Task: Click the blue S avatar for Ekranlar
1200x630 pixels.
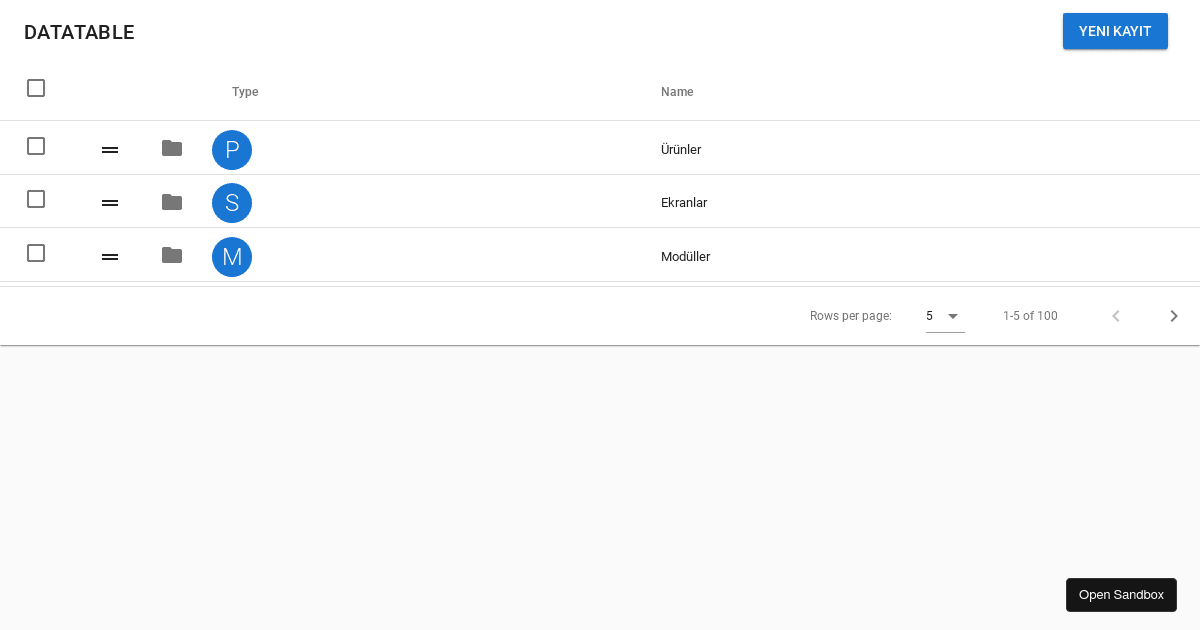Action: click(232, 202)
